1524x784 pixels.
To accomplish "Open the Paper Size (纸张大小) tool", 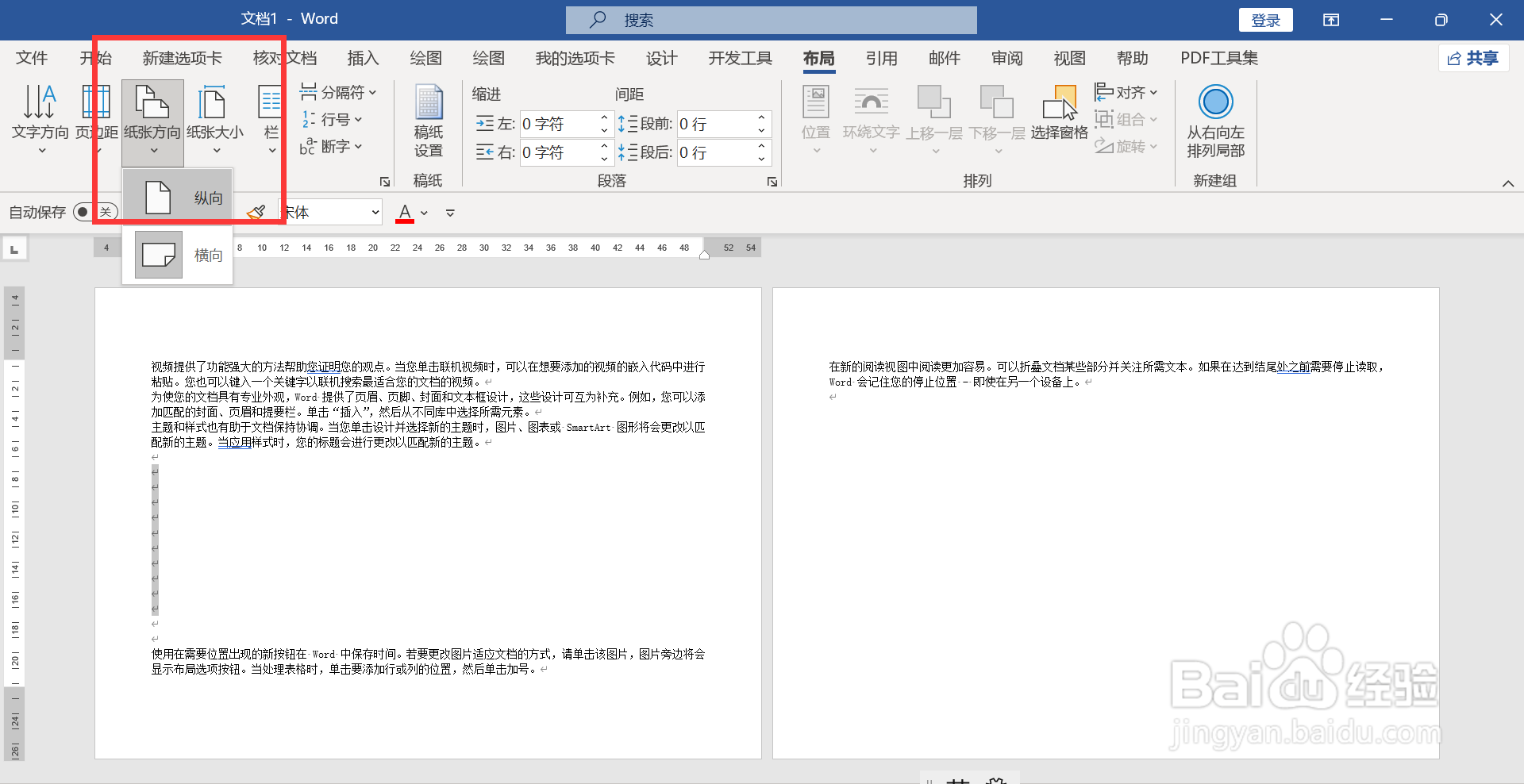I will (215, 119).
